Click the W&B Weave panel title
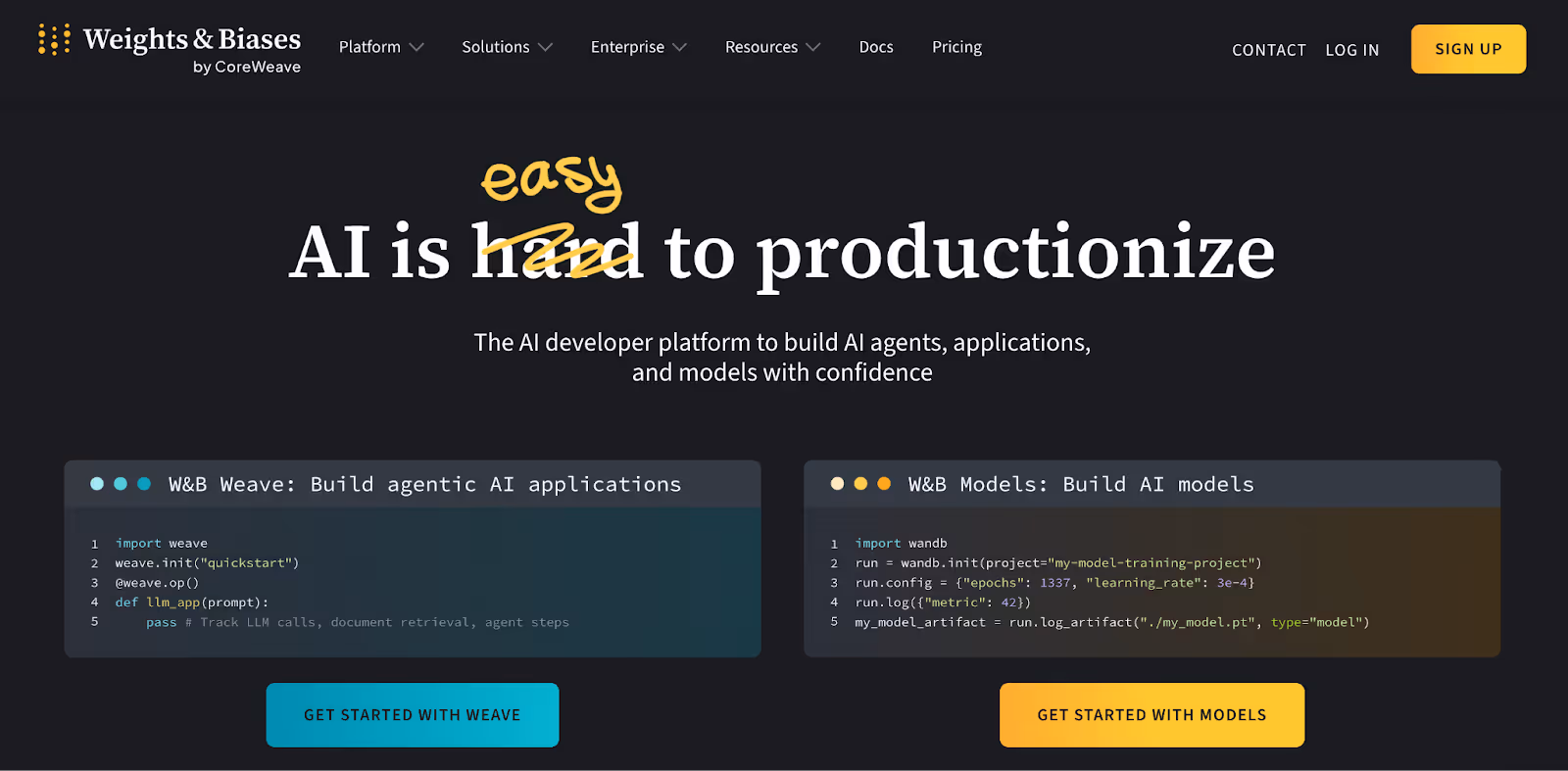Viewport: 1568px width, 771px height. (424, 484)
